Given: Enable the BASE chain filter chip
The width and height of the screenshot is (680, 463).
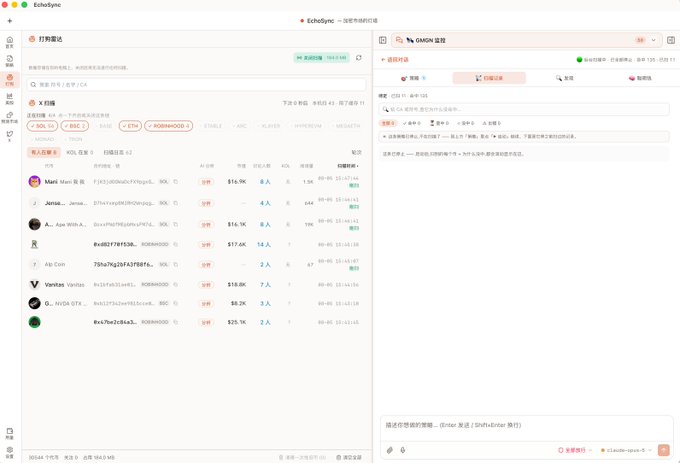Looking at the screenshot, I should click(103, 126).
